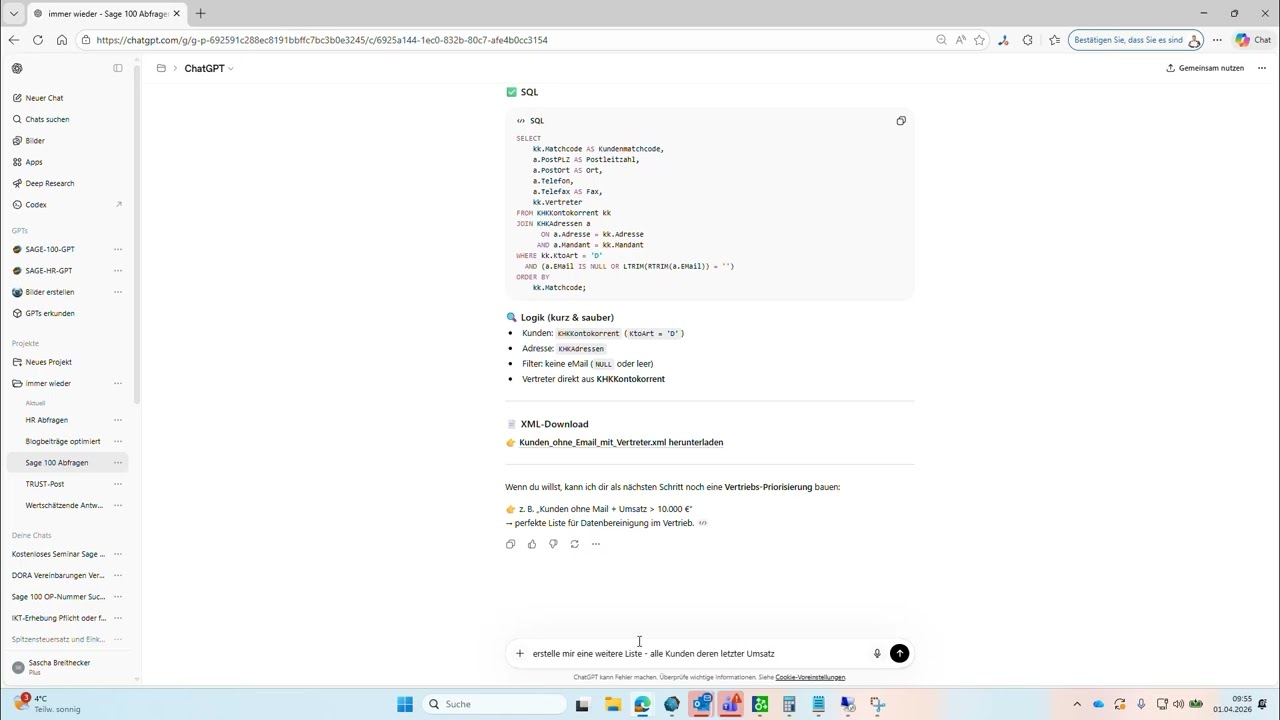
Task: Open a new browser tab
Action: [200, 13]
